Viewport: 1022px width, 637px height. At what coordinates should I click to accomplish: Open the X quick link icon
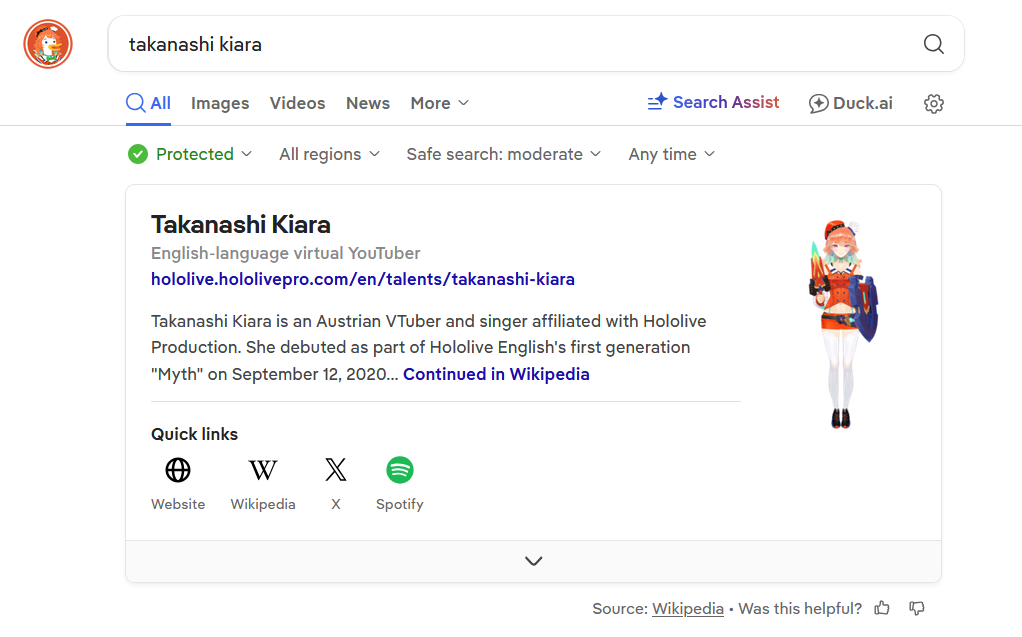coord(336,469)
